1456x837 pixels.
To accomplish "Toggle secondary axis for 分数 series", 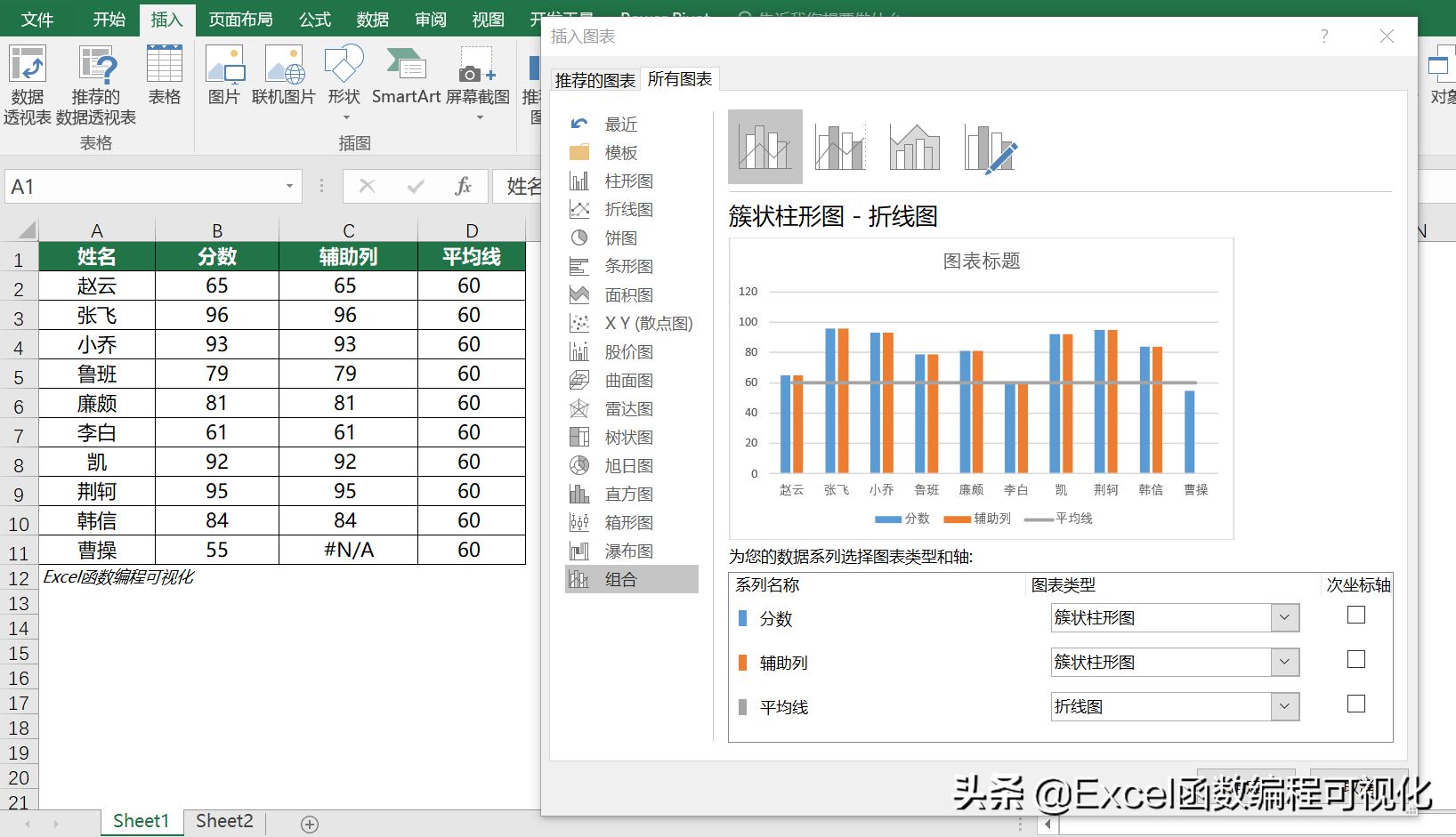I will coord(1356,615).
